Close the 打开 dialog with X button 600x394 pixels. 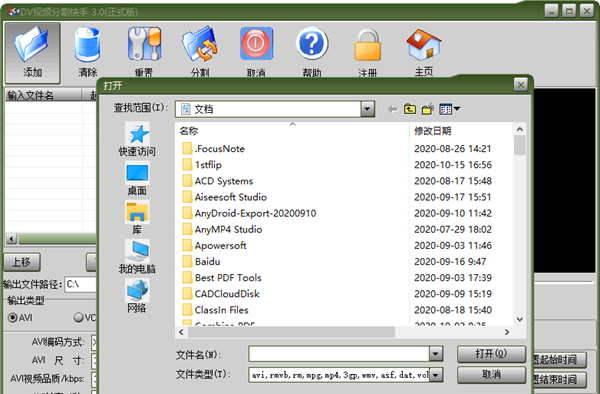[x=520, y=85]
